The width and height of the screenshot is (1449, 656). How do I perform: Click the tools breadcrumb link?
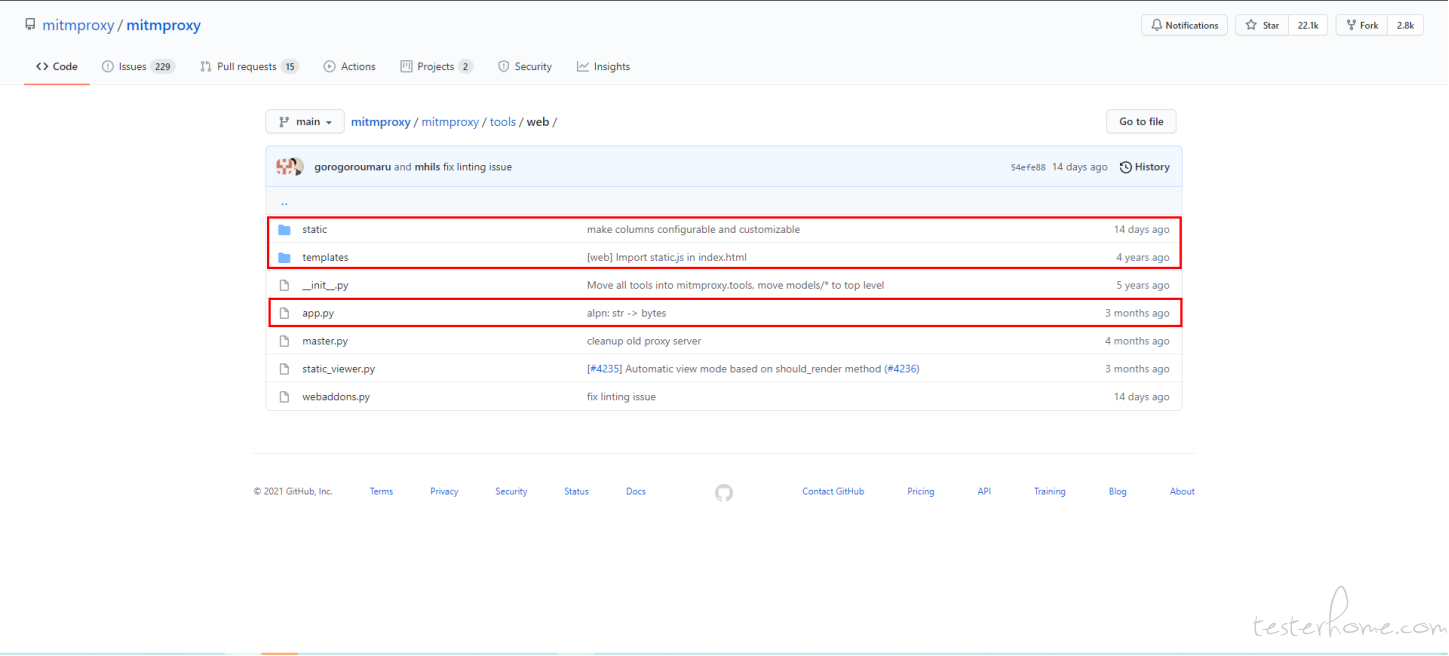click(503, 122)
